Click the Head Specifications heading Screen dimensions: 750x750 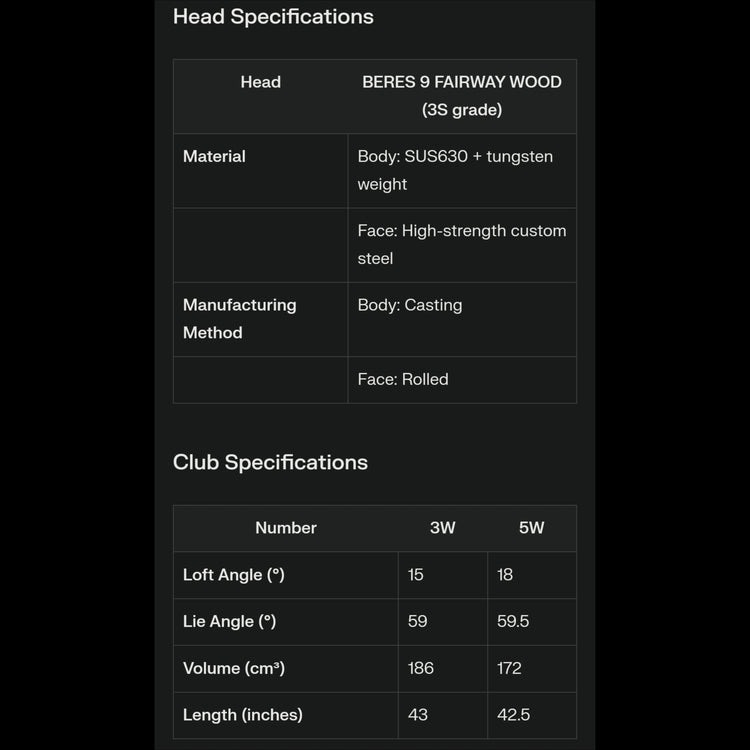273,17
